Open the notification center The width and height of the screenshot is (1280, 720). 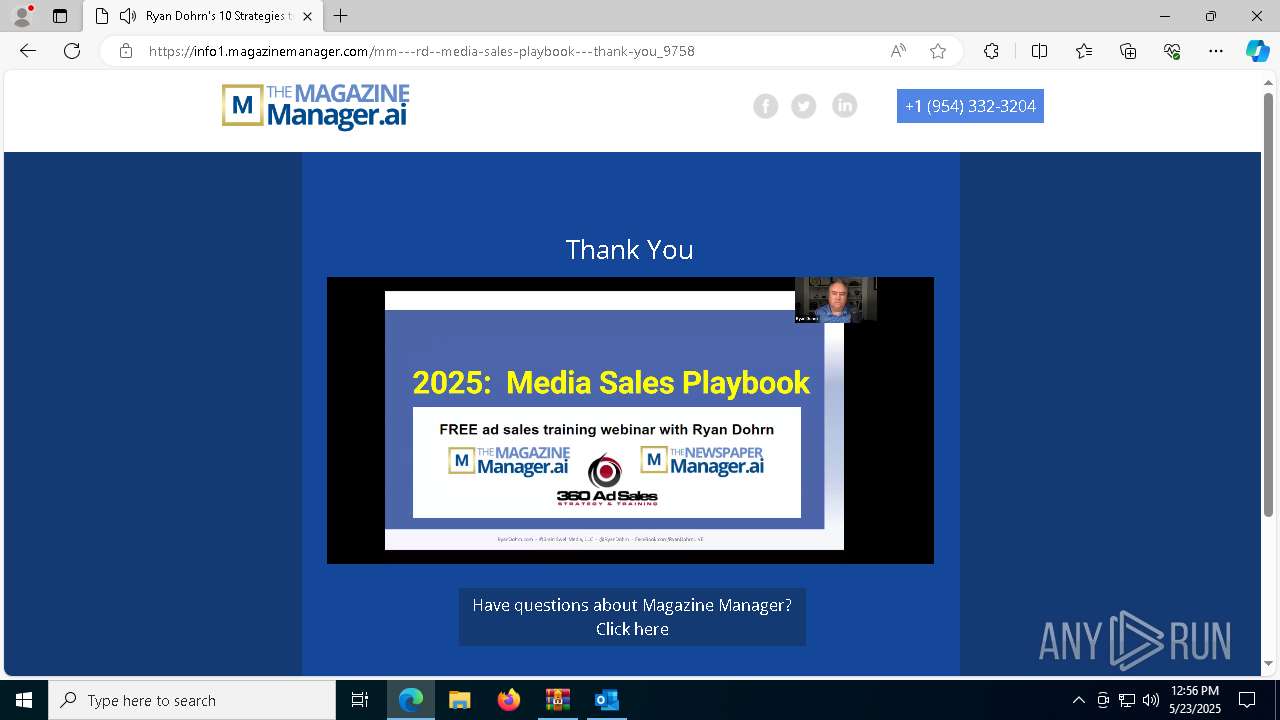point(1247,700)
